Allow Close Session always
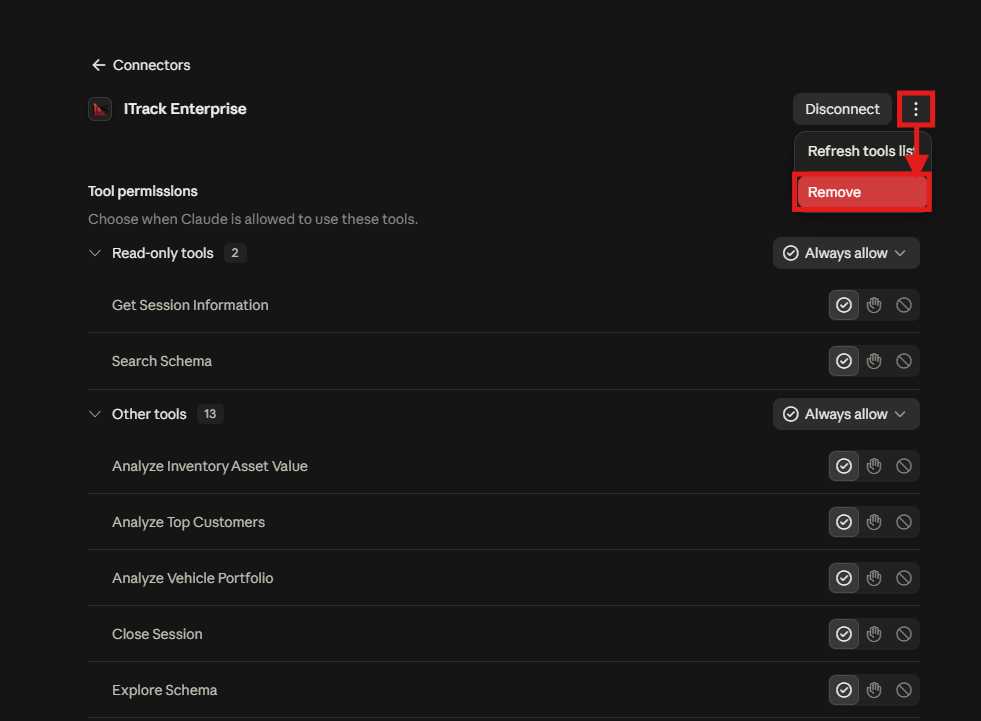This screenshot has height=721, width=981. pos(844,634)
